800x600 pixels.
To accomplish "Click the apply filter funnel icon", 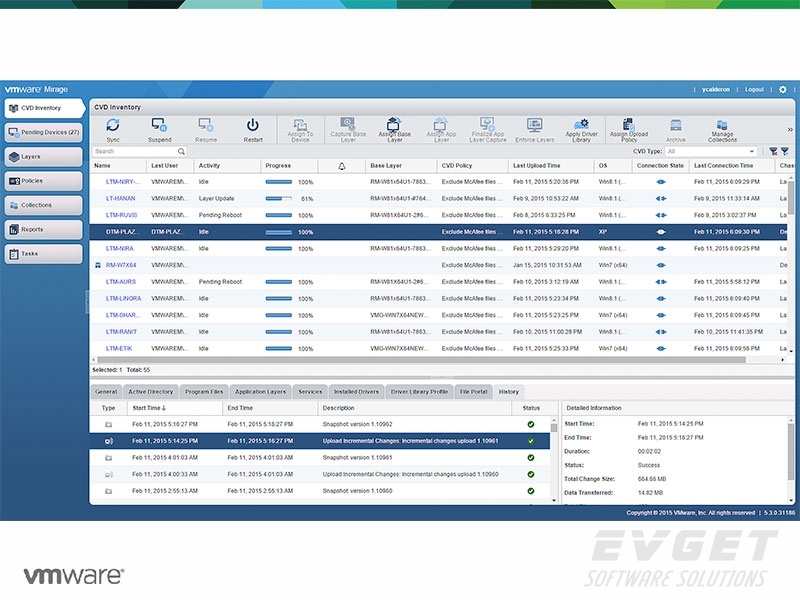I will tap(785, 152).
